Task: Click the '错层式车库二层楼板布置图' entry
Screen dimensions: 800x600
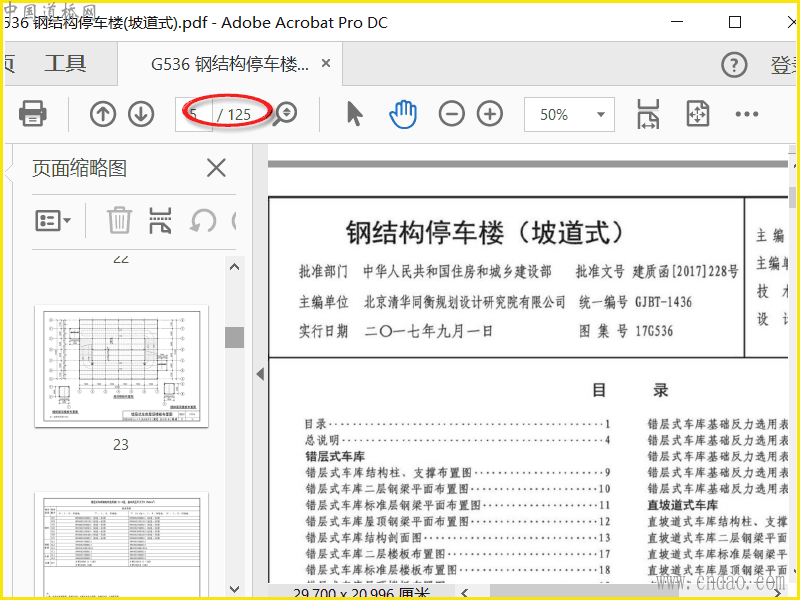Action: 457,554
